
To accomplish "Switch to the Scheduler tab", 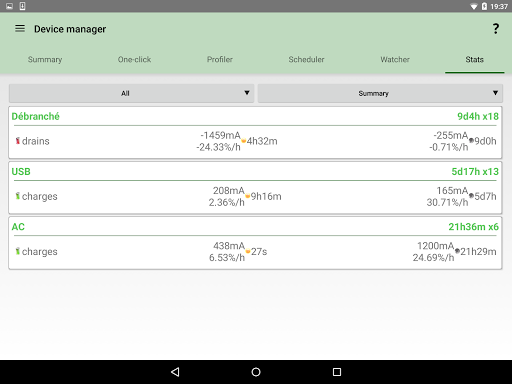I will (306, 59).
